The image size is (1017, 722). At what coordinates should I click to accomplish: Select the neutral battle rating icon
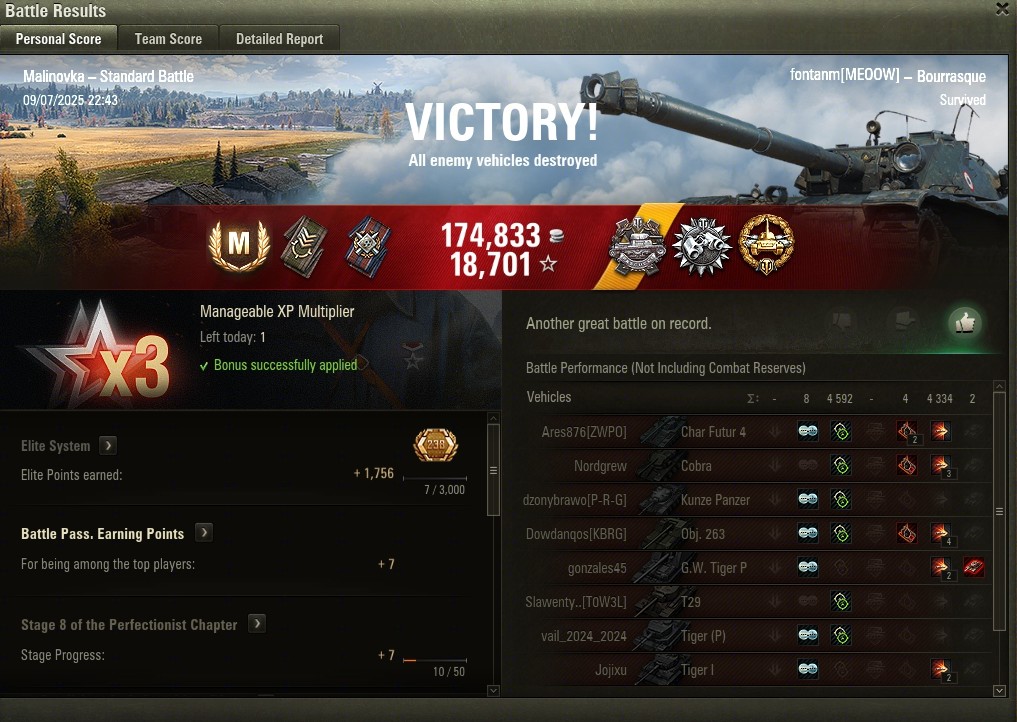(x=903, y=320)
